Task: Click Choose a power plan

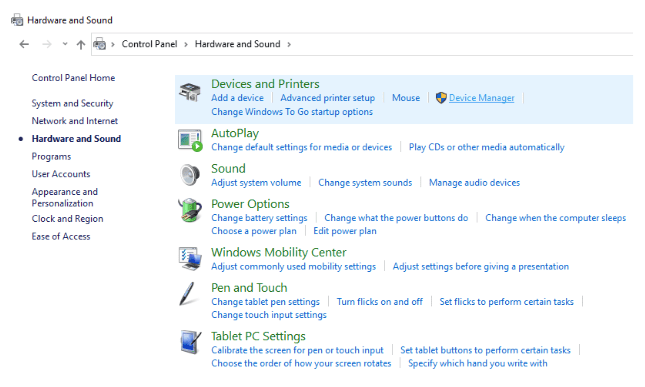Action: [x=254, y=231]
